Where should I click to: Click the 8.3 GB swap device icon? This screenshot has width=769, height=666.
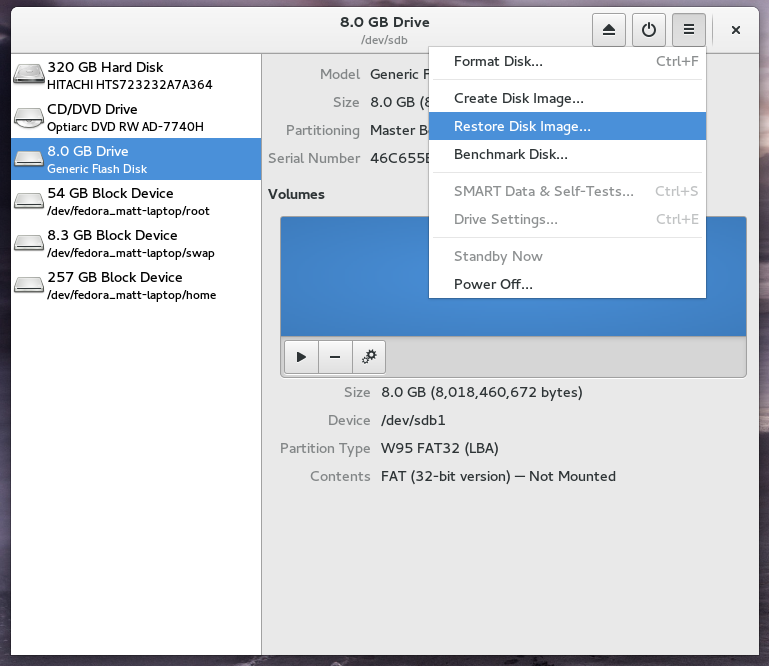click(x=29, y=244)
